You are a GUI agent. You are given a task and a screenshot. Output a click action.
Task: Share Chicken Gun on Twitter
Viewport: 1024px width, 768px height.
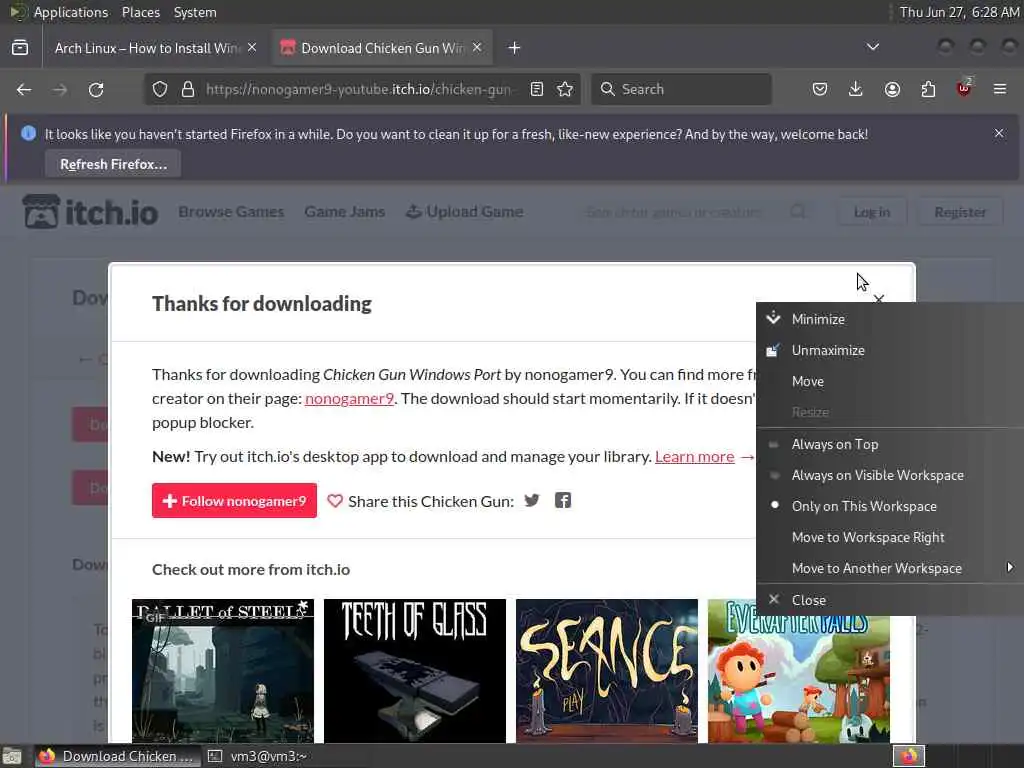point(532,500)
